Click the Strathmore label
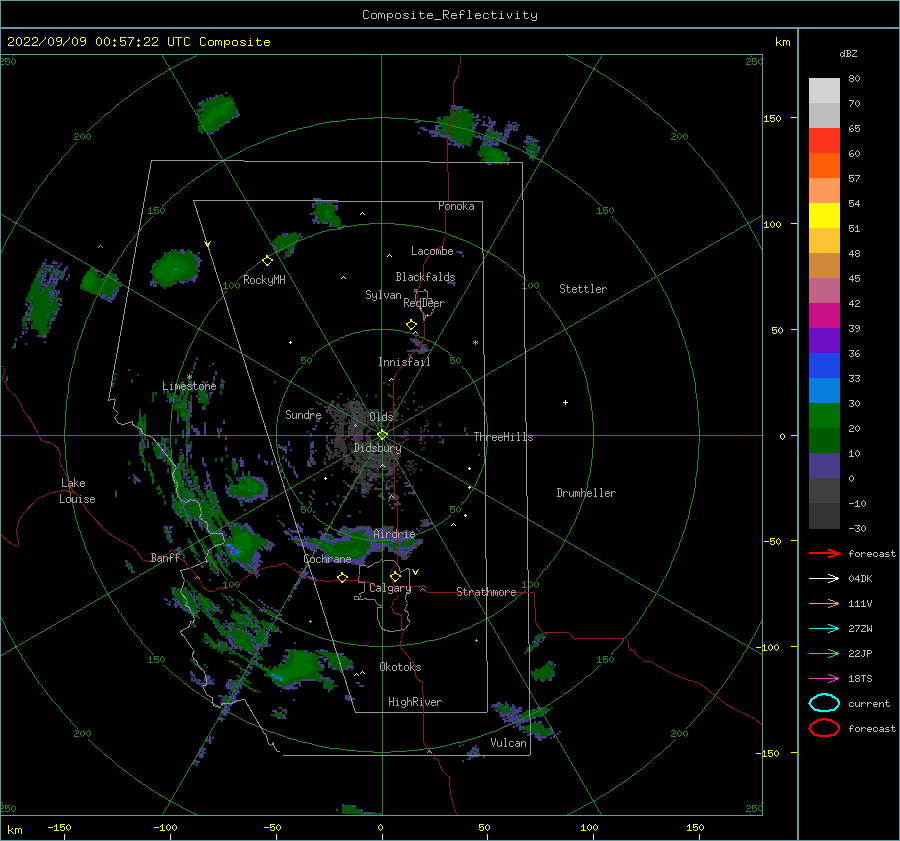Screen dimensions: 900x841 486,592
